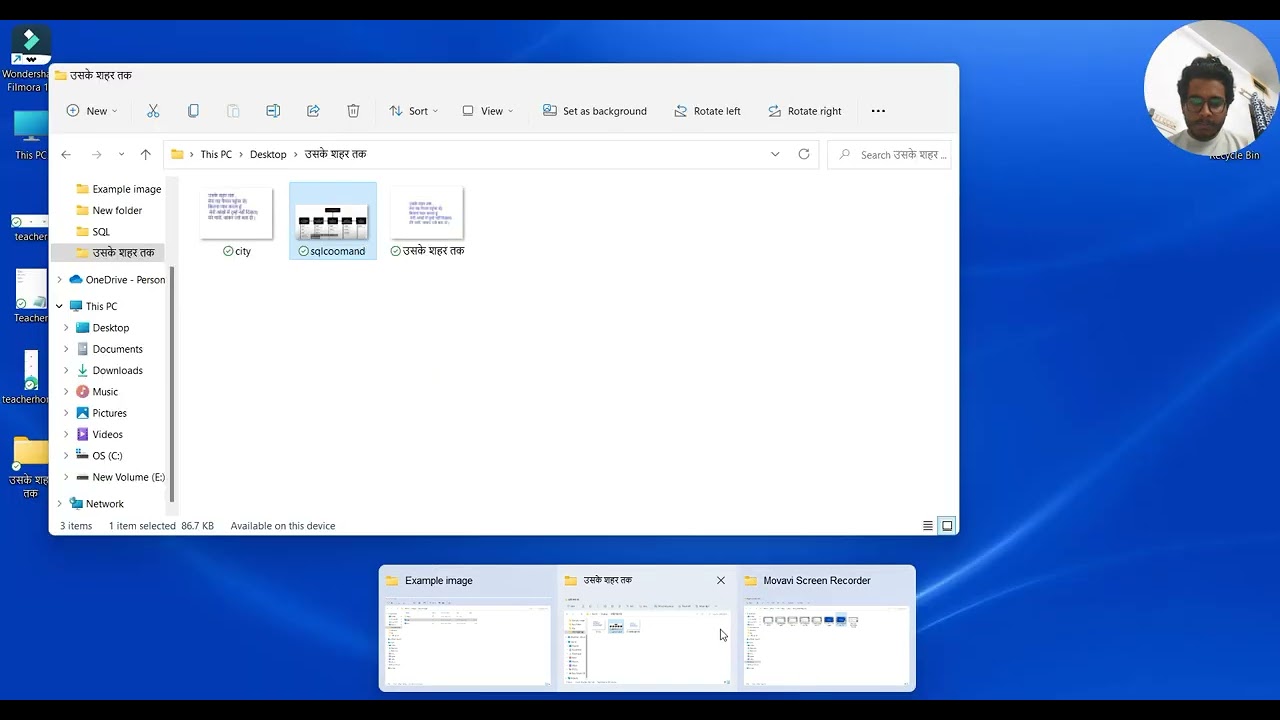Expand the OneDrive - Personal tree node
The image size is (1280, 720).
click(x=59, y=280)
